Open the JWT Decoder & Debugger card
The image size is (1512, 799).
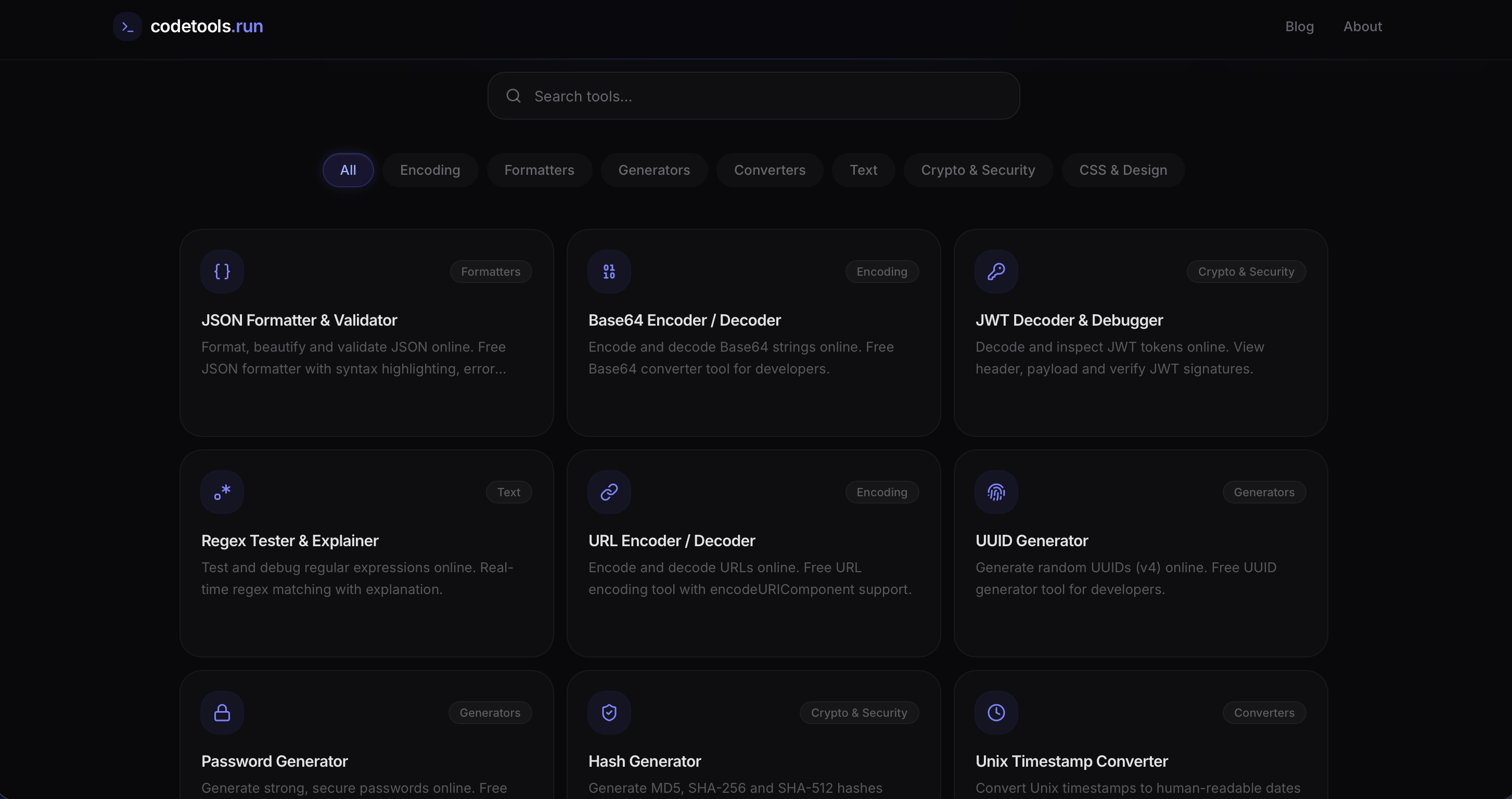pyautogui.click(x=1141, y=333)
